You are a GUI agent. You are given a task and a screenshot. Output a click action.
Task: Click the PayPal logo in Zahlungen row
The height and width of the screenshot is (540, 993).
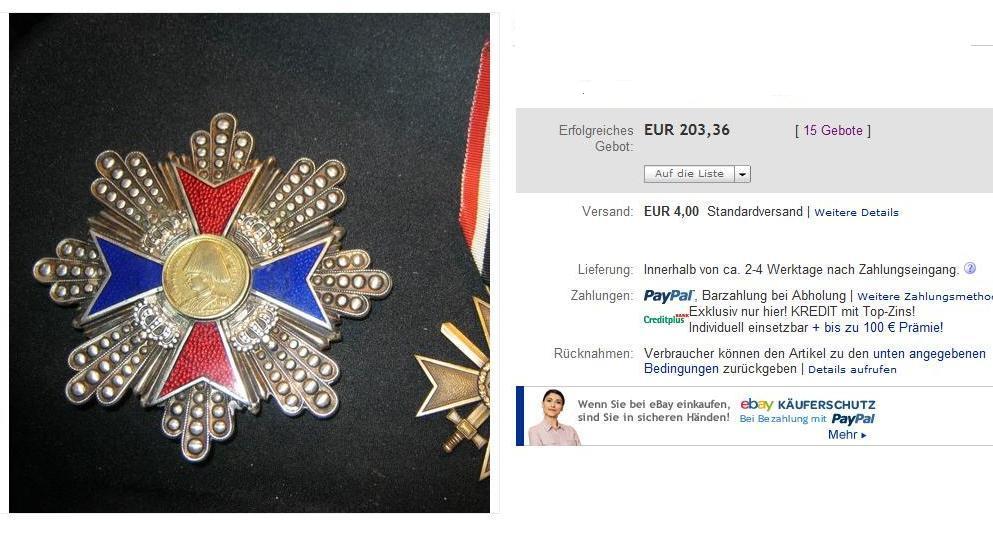(669, 296)
